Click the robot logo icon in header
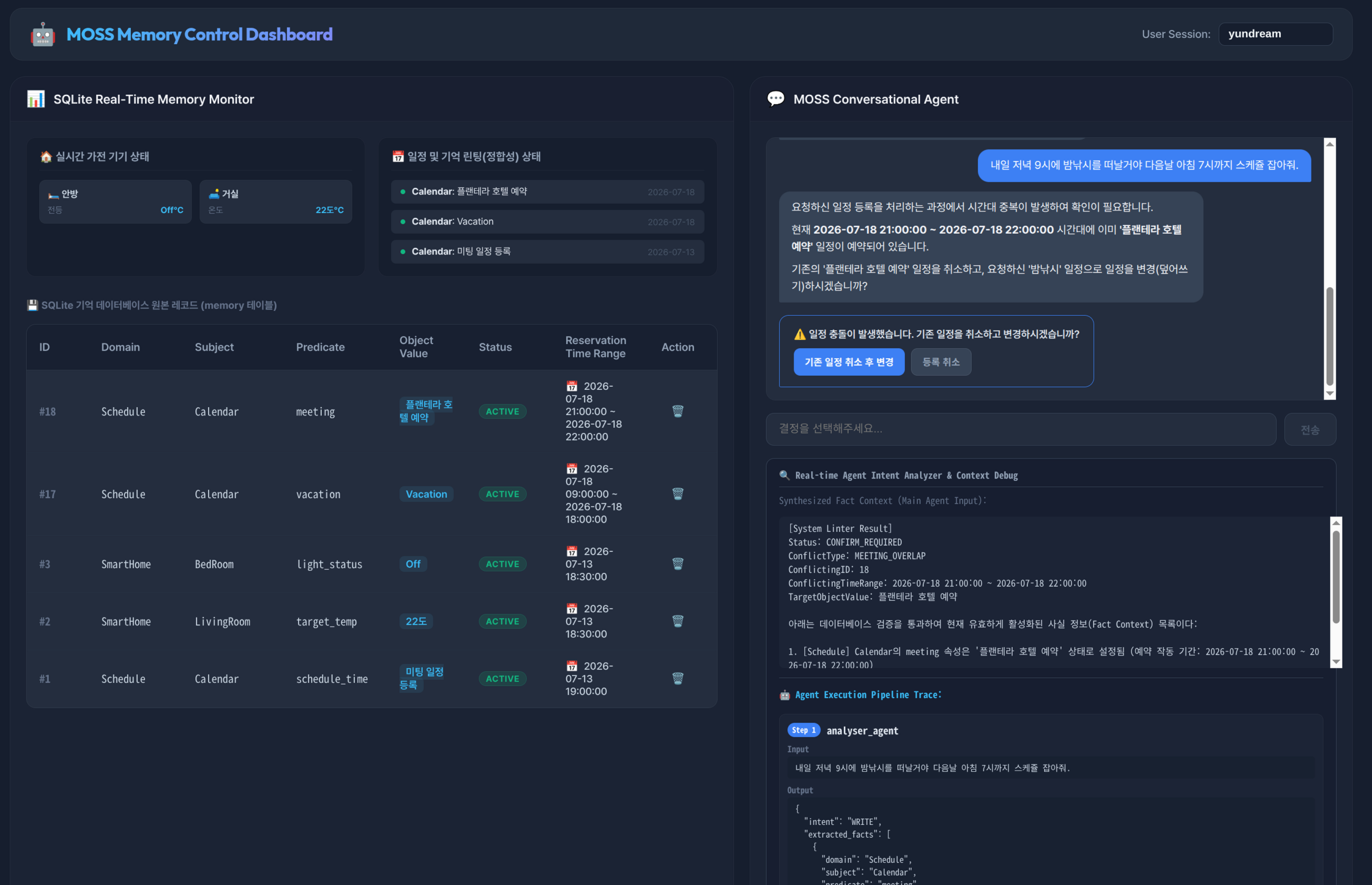This screenshot has width=1372, height=885. 43,35
